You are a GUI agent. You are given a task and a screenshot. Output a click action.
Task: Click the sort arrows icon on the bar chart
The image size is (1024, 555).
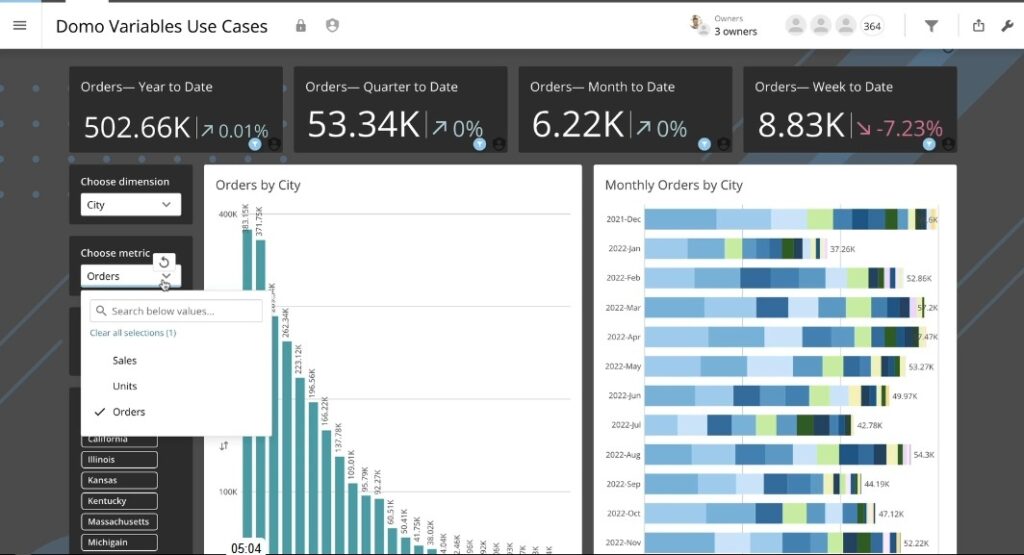[224, 445]
